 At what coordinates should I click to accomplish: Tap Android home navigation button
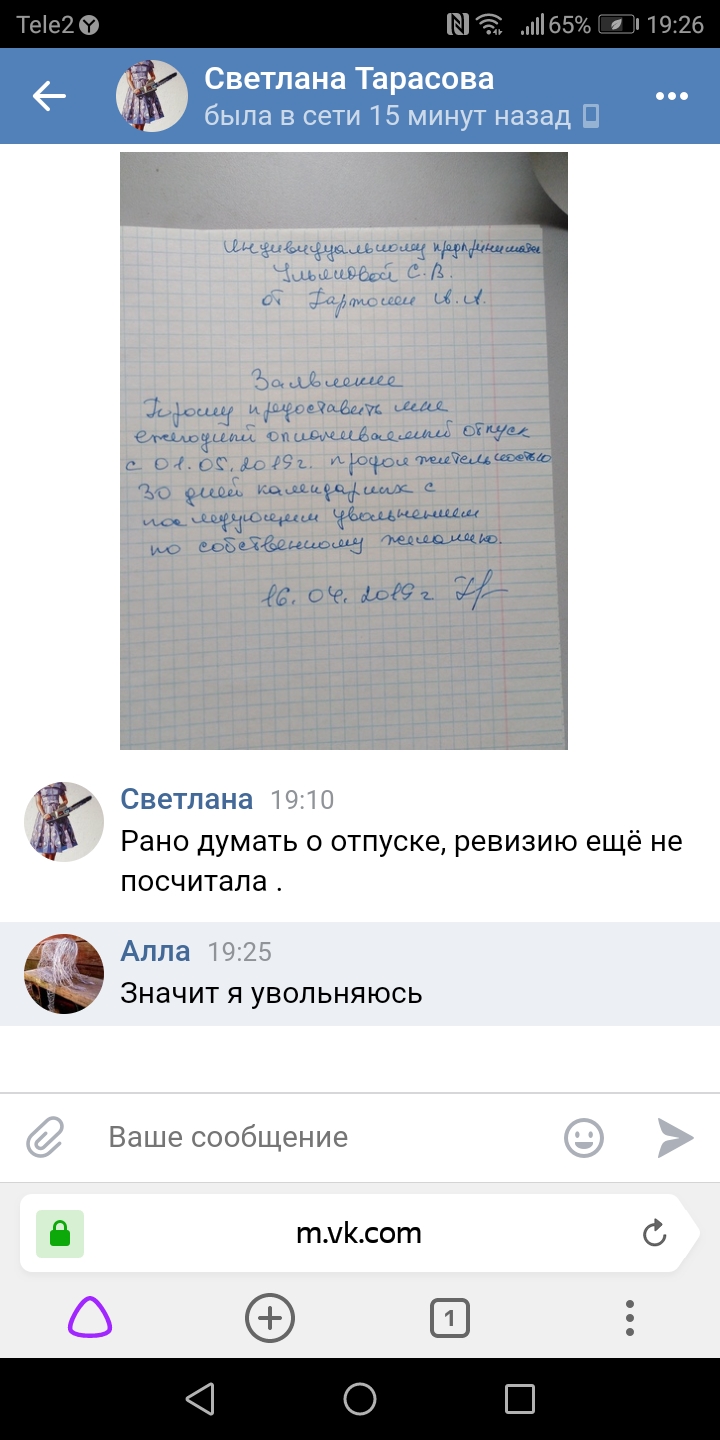pyautogui.click(x=360, y=1398)
